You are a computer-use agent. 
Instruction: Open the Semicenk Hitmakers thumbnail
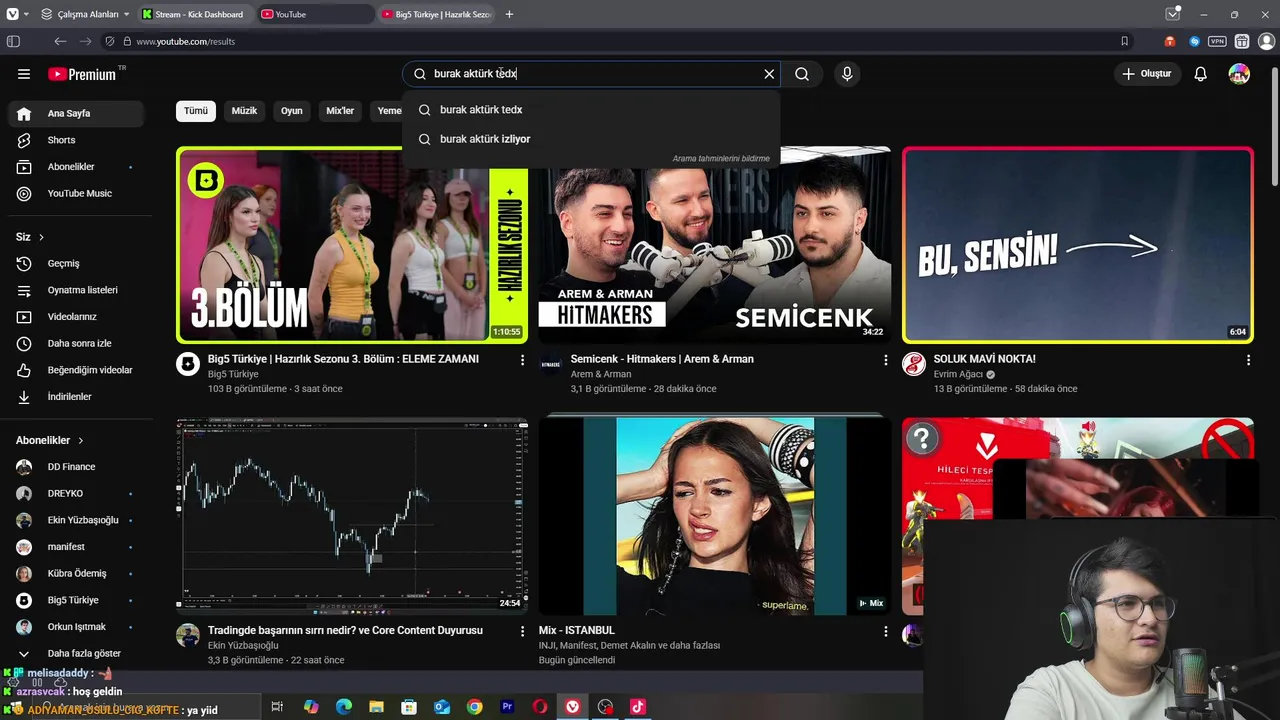715,245
